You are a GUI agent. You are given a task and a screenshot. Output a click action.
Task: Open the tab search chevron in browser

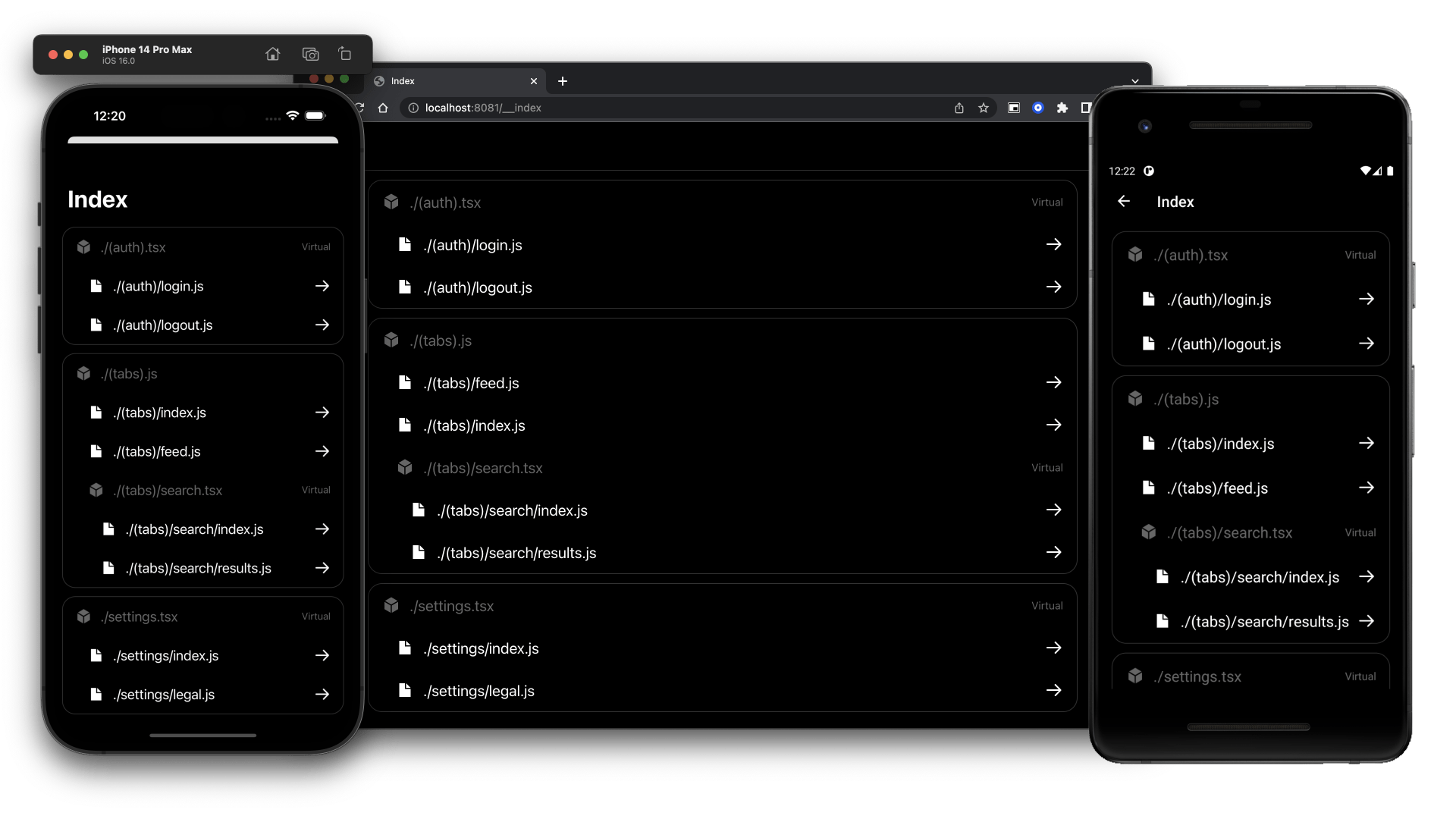tap(1134, 81)
